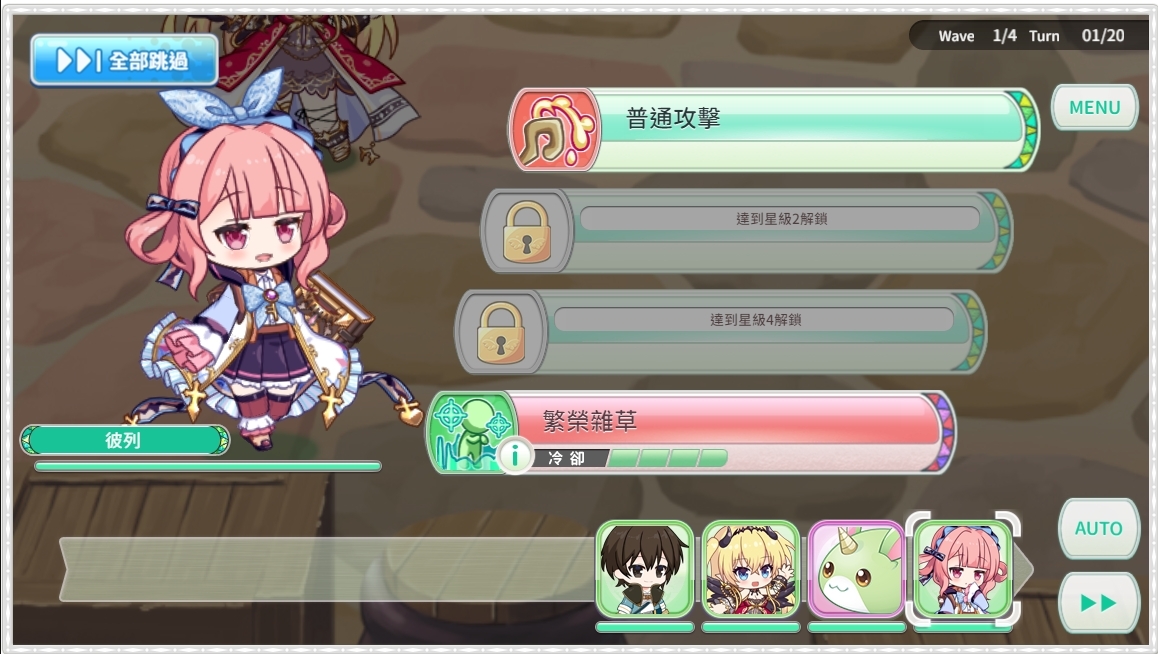Toggle AUTO battle mode
Image resolution: width=1158 pixels, height=654 pixels.
click(x=1098, y=529)
